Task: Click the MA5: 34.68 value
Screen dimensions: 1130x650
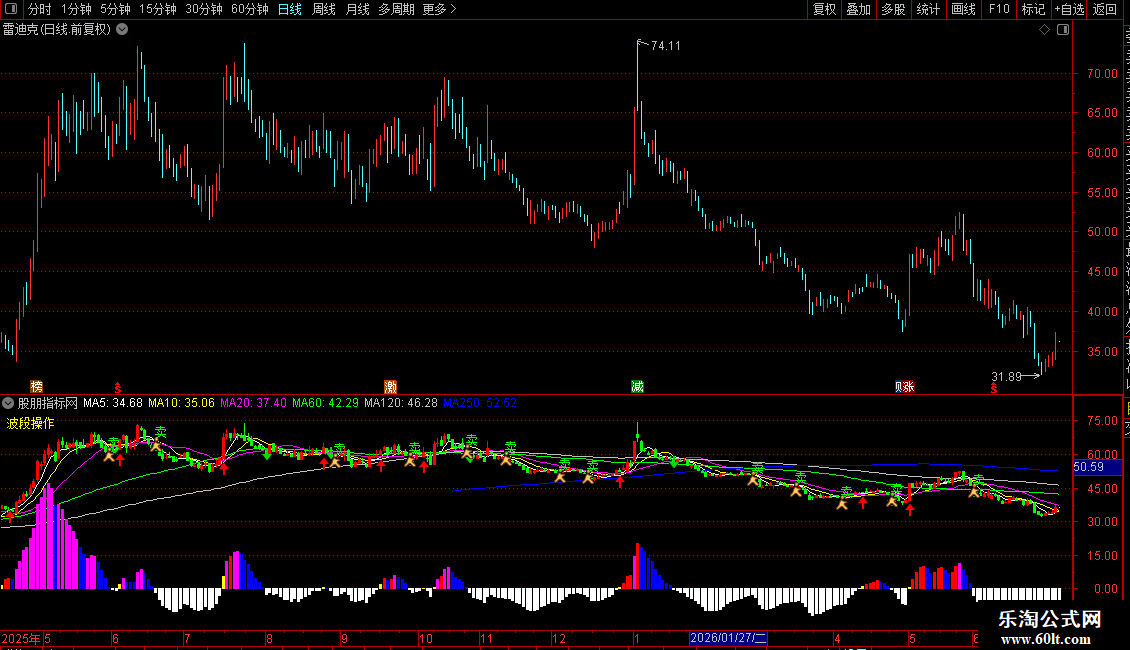Action: [112, 403]
